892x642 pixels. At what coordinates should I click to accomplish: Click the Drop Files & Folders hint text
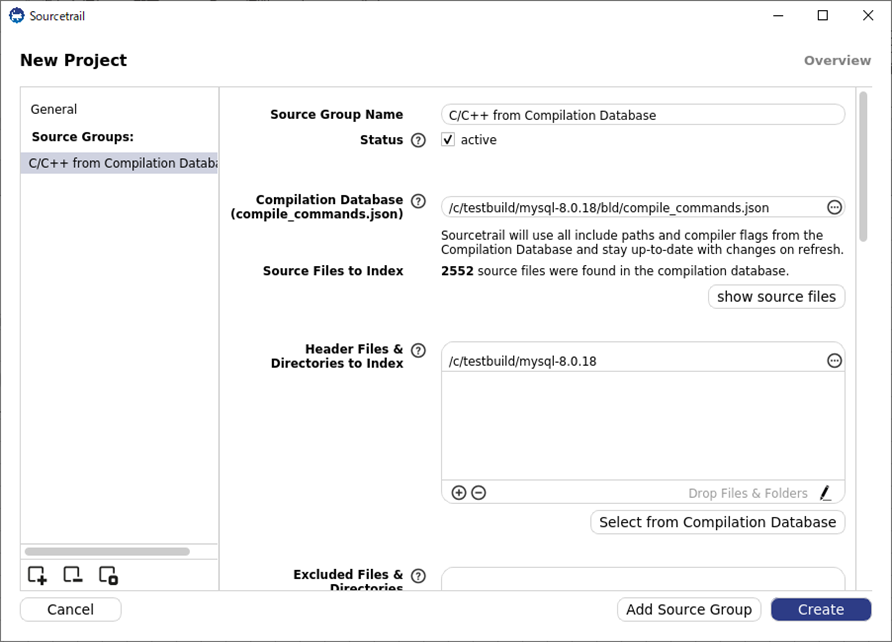[x=748, y=493]
